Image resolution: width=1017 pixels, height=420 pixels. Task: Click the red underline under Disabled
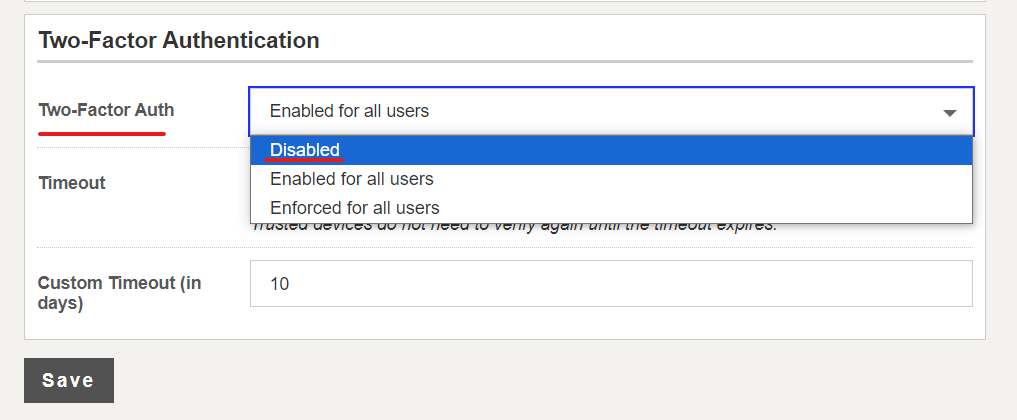(x=305, y=158)
